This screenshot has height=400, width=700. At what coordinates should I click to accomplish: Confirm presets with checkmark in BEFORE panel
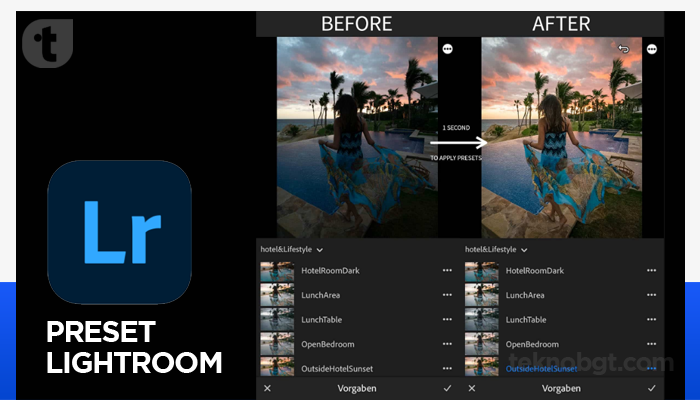tap(447, 388)
